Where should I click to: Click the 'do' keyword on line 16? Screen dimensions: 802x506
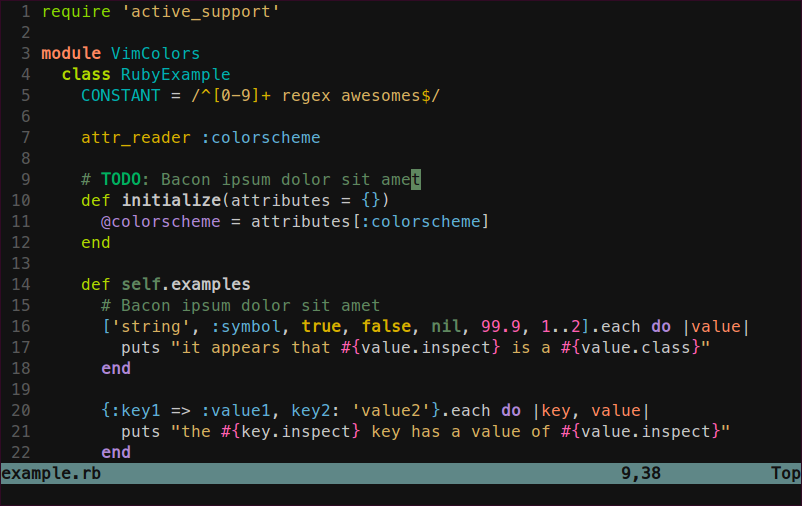pos(661,326)
